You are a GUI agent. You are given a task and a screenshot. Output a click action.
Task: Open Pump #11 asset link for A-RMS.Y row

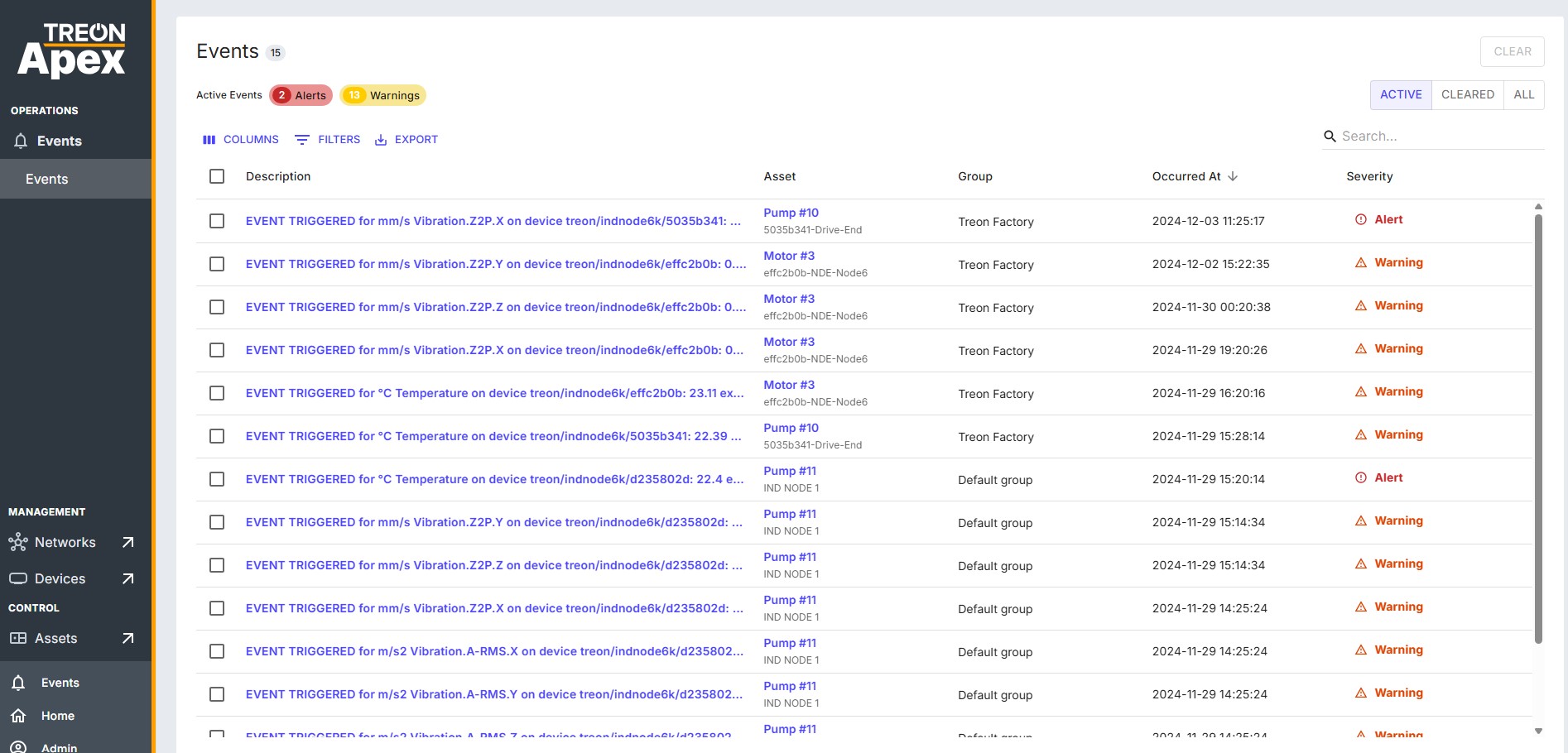pyautogui.click(x=790, y=686)
